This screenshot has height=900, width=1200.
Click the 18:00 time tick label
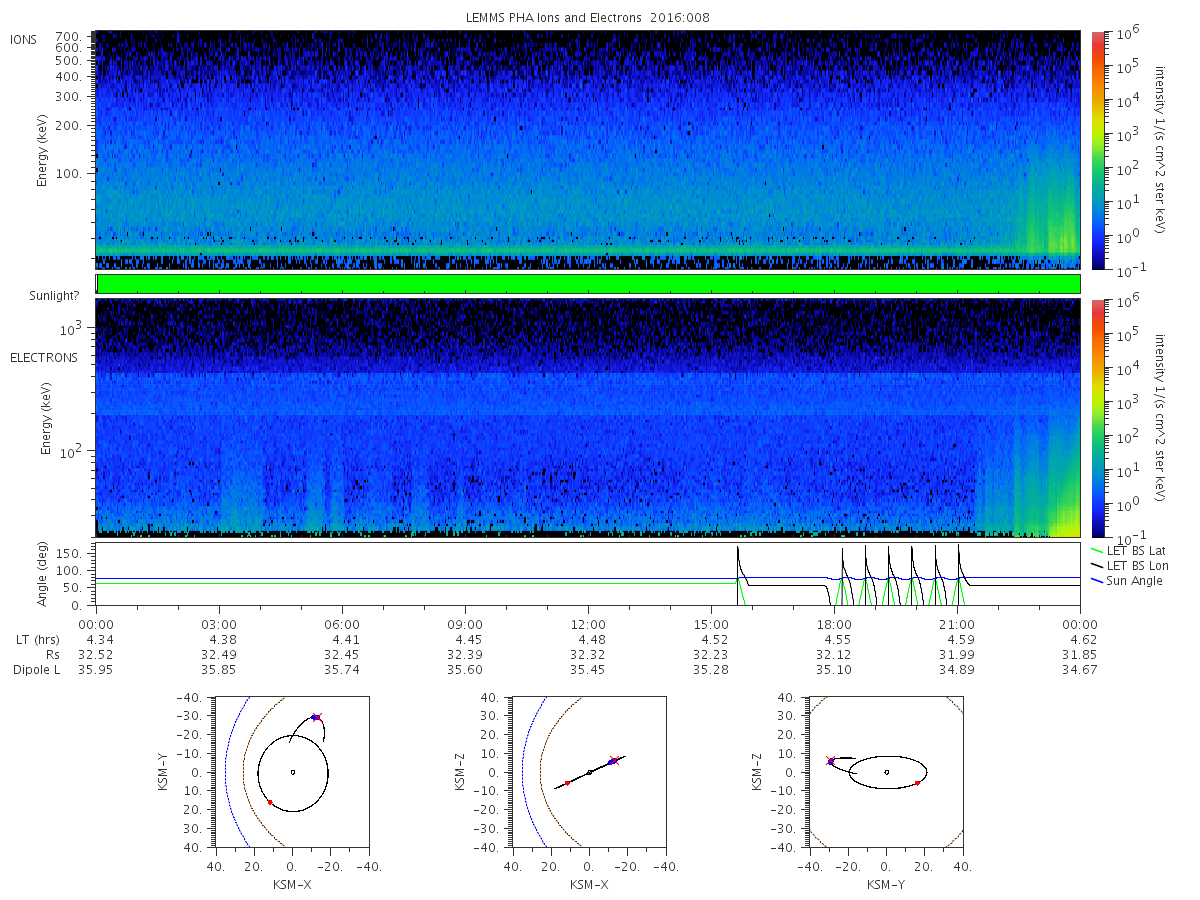coord(834,623)
